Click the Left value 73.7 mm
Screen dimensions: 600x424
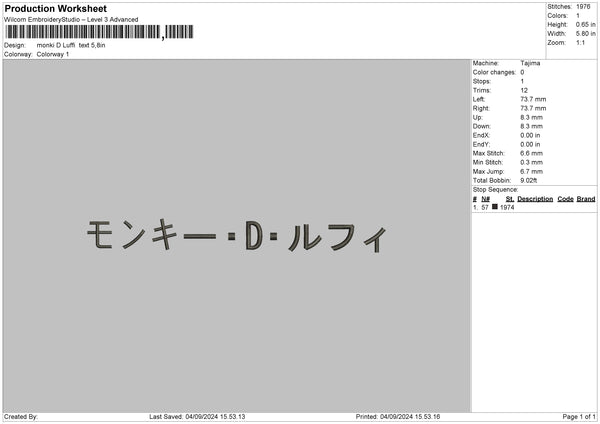(x=533, y=99)
